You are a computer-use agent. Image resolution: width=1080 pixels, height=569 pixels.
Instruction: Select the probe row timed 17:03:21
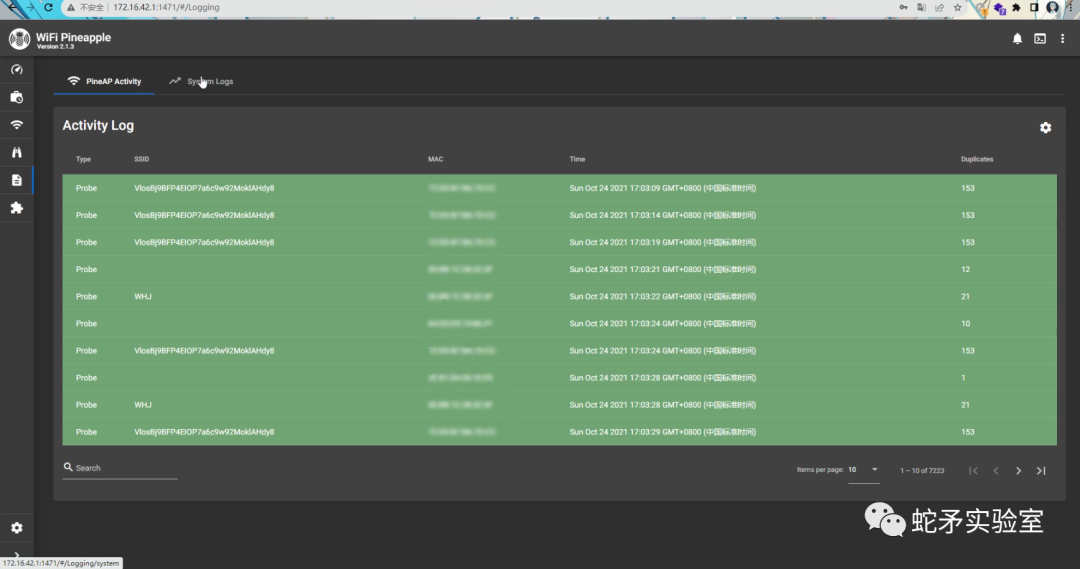click(559, 269)
